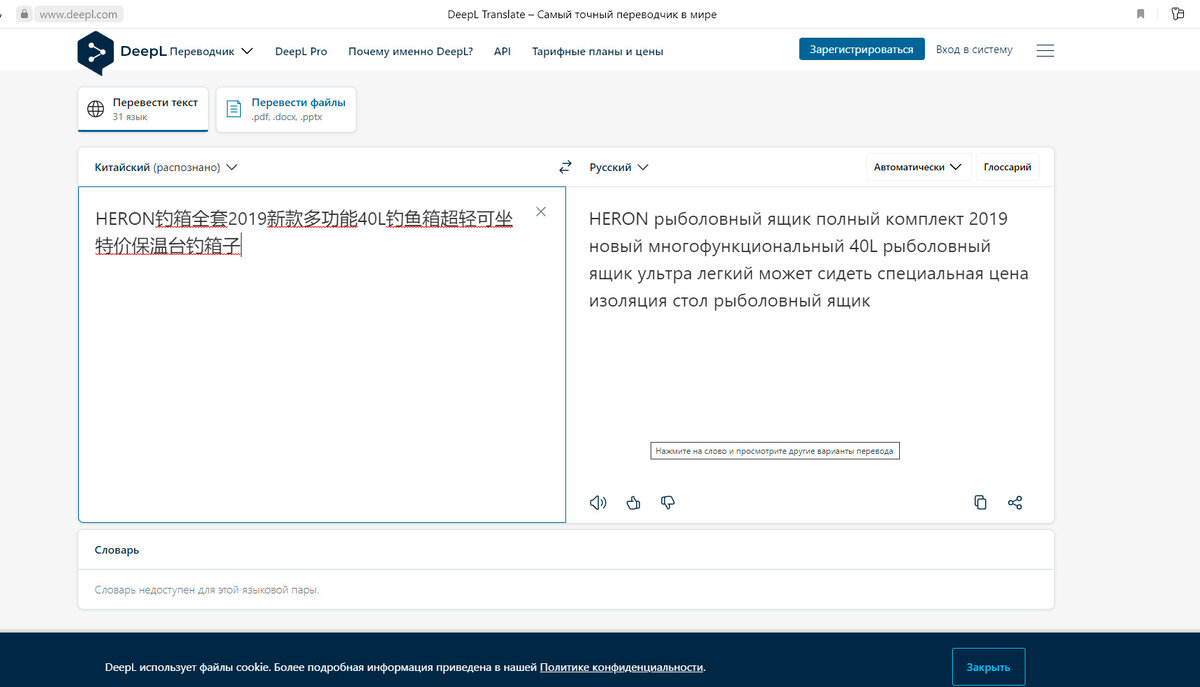Open the target language Русский dropdown

[619, 167]
